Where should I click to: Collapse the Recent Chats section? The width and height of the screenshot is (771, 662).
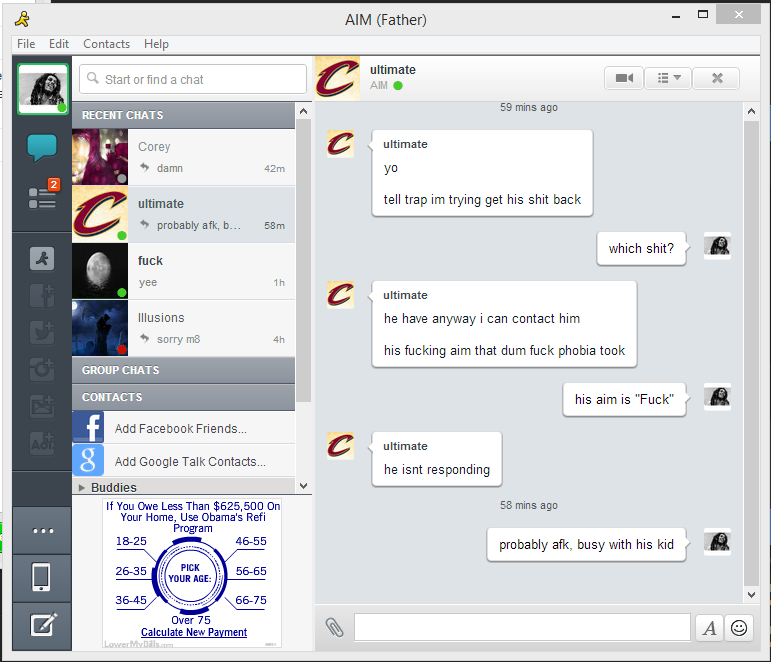pos(183,115)
